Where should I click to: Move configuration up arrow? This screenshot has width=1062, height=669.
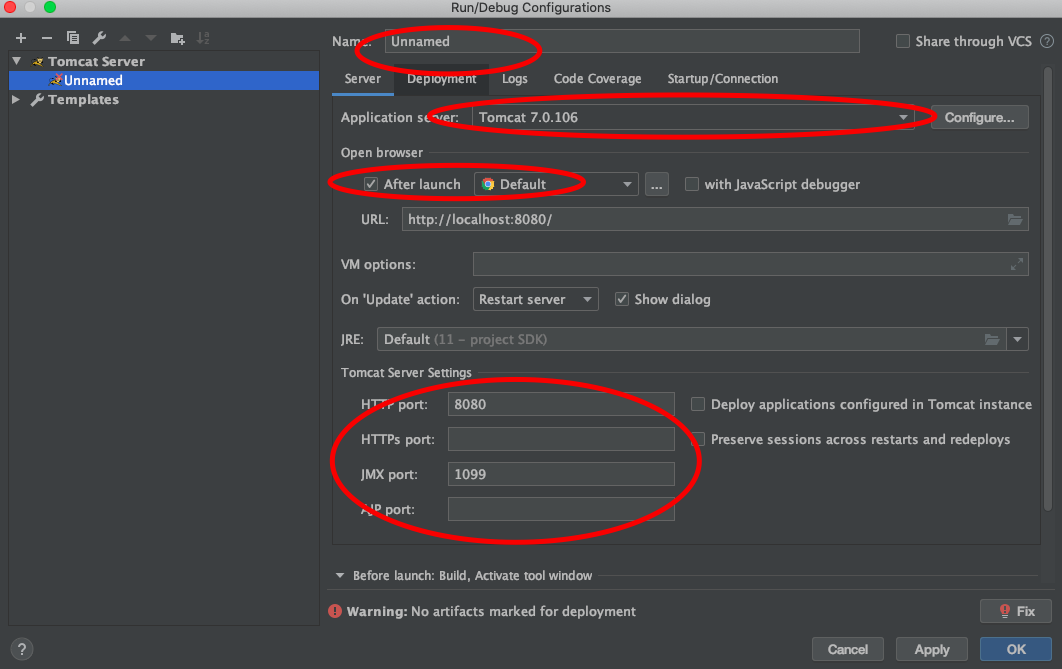(x=125, y=39)
